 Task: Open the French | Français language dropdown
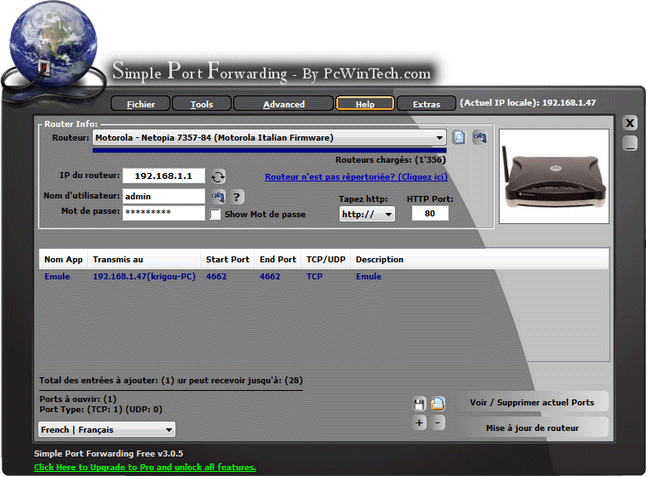click(106, 430)
